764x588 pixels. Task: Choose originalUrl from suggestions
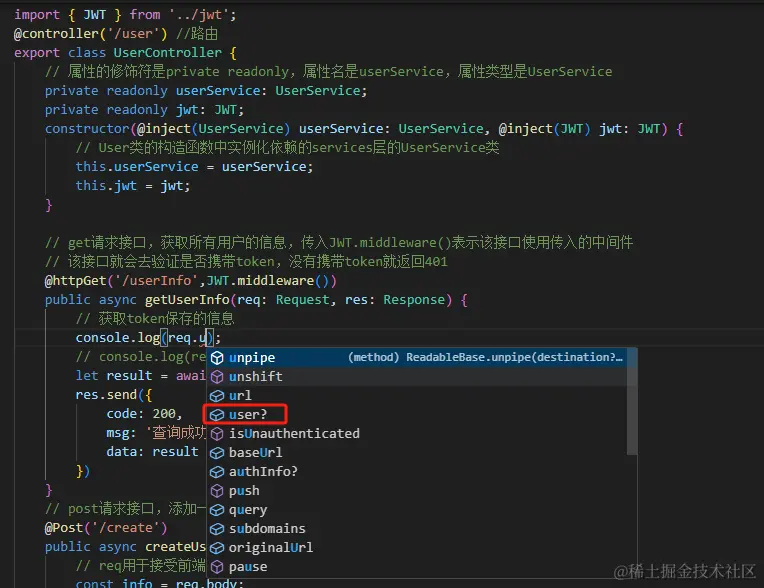(418, 548)
